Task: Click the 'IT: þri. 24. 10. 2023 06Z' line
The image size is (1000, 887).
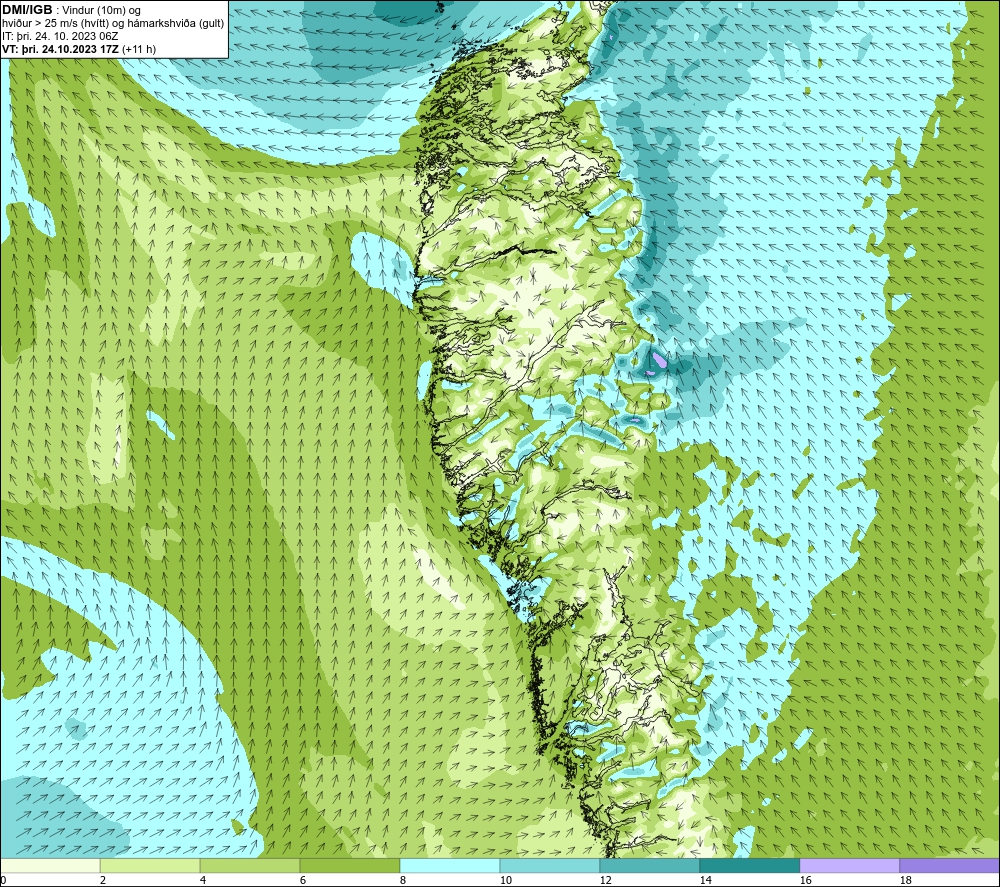Action: click(60, 36)
